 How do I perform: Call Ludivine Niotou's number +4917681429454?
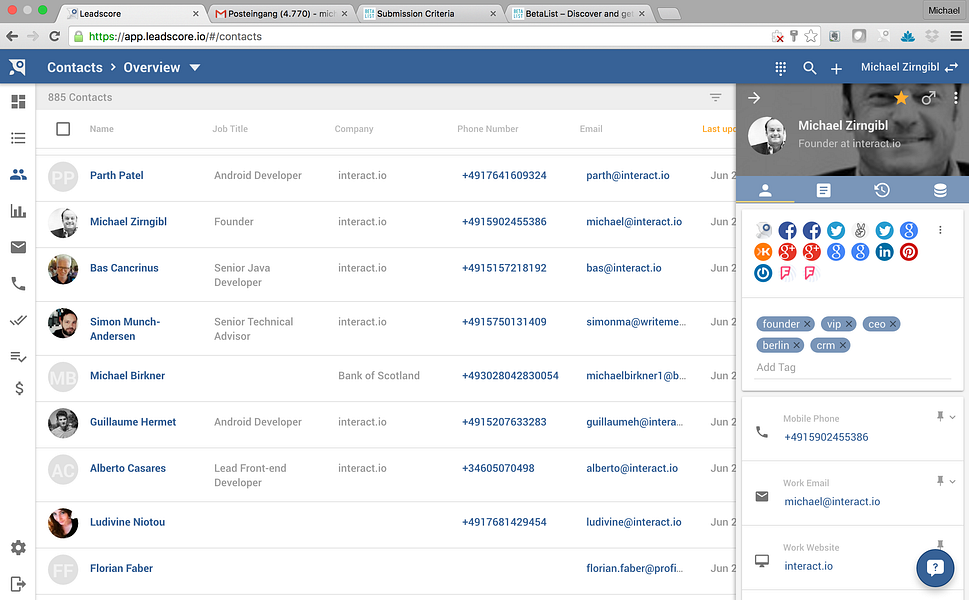[504, 522]
